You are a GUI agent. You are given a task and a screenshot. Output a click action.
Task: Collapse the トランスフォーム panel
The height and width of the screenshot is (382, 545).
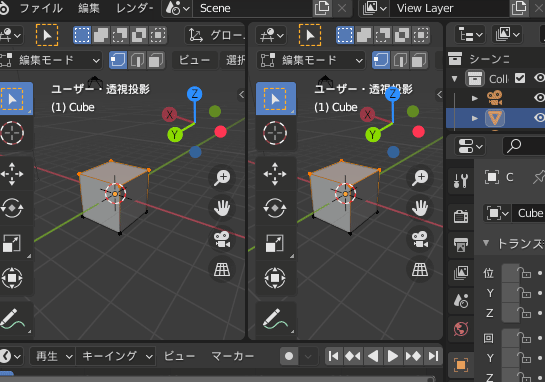click(x=486, y=243)
